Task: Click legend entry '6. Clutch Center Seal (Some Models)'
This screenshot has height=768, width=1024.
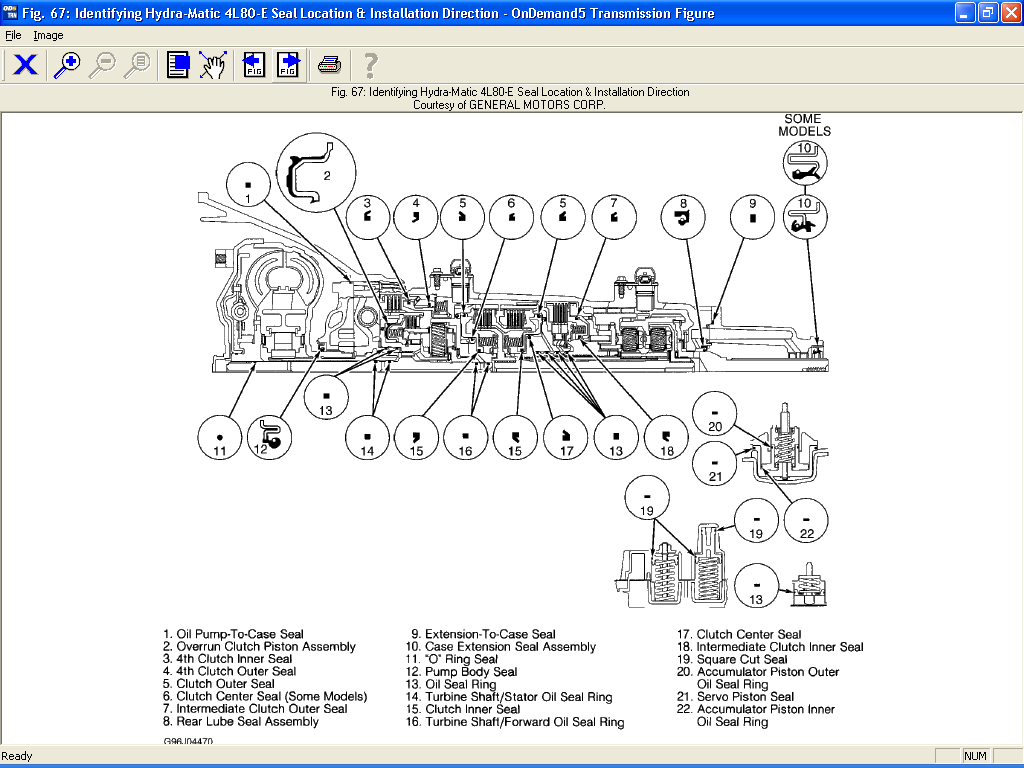Action: pos(265,697)
